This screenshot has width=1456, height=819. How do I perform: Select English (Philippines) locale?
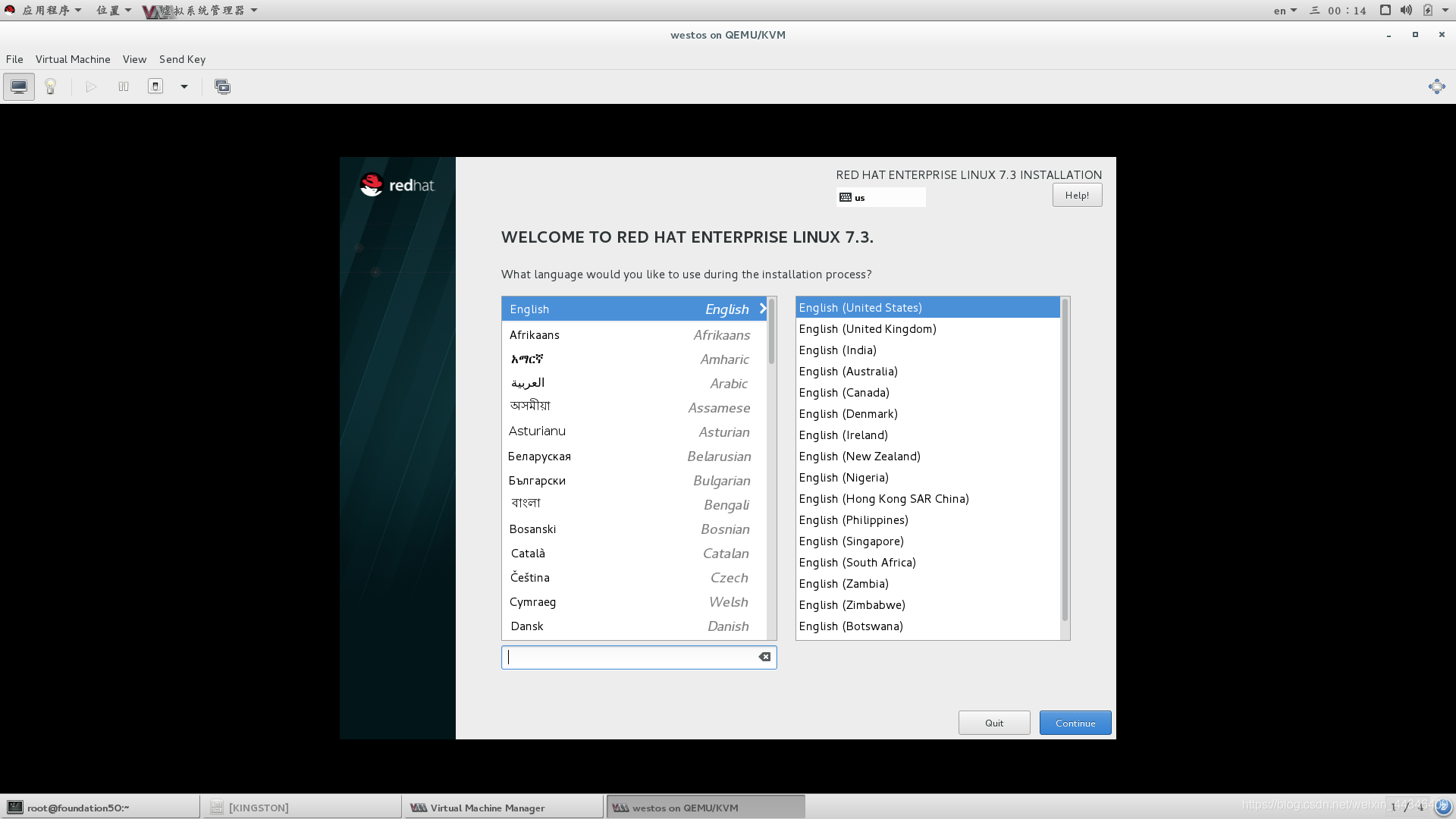coord(927,519)
